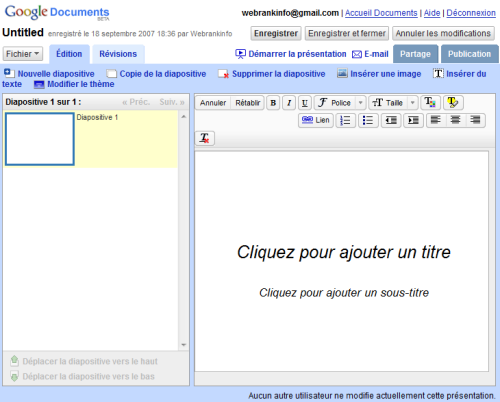Increase the text indent
This screenshot has width=500, height=402.
point(413,120)
